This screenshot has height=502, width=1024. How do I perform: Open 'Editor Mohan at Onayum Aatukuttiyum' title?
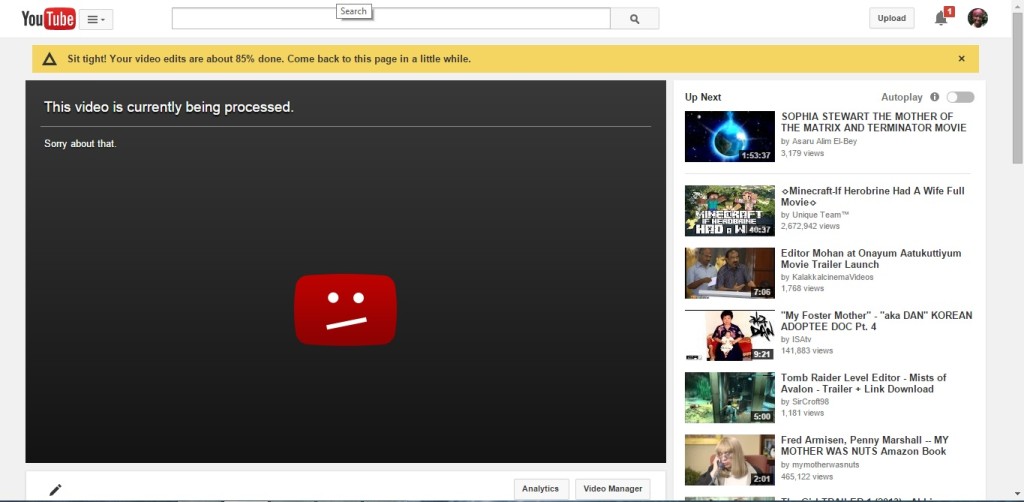pyautogui.click(x=871, y=259)
